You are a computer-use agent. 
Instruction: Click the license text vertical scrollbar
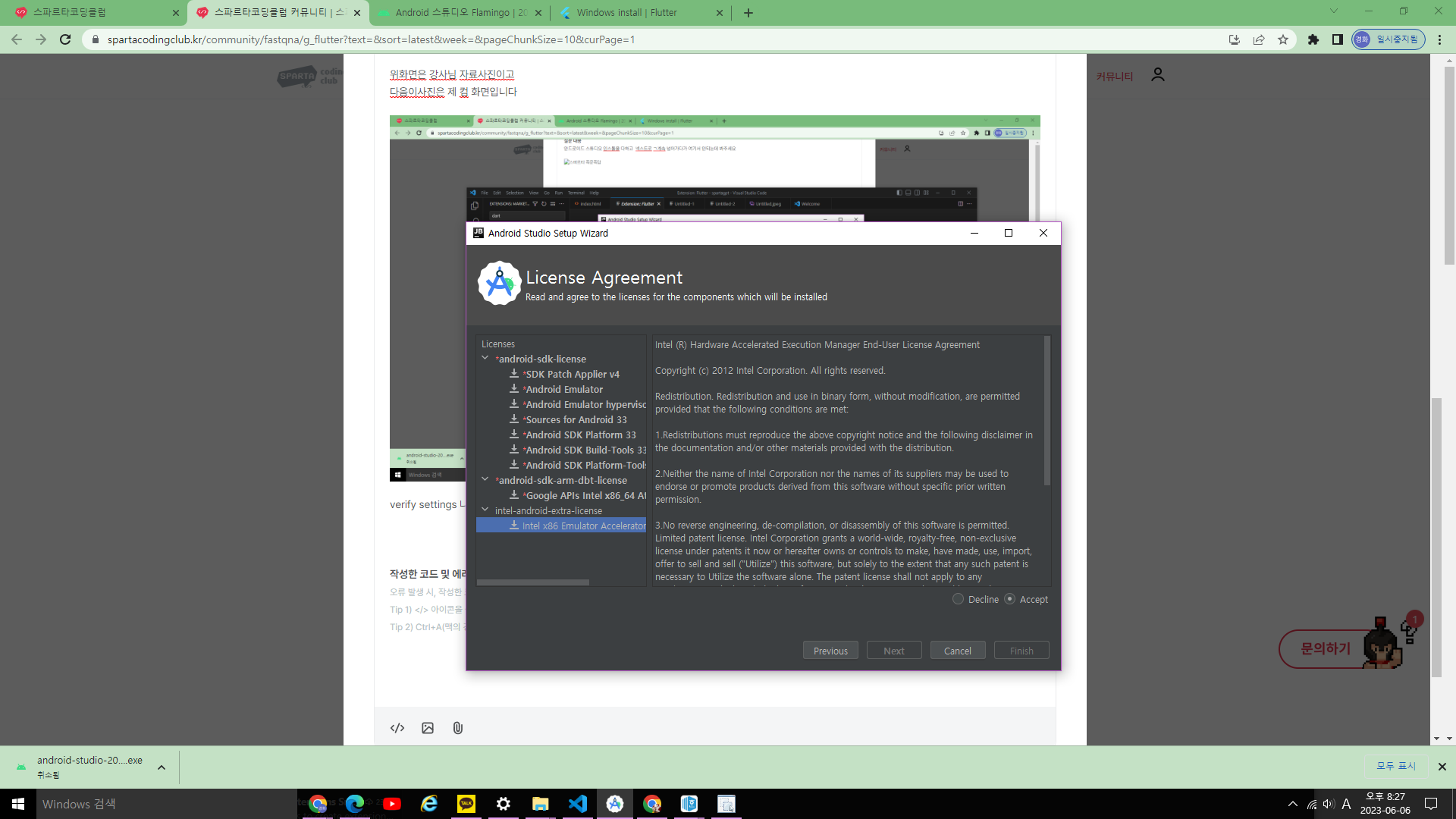click(x=1047, y=410)
